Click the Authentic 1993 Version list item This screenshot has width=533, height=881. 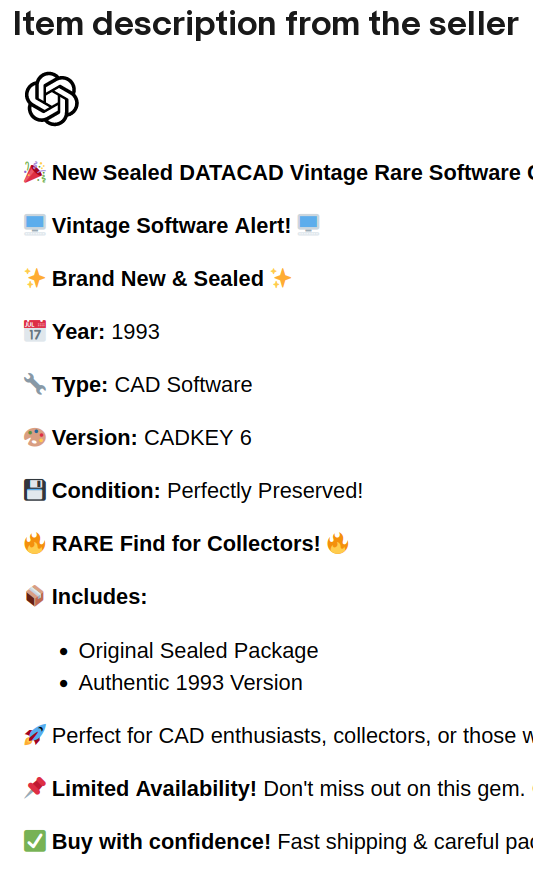190,683
